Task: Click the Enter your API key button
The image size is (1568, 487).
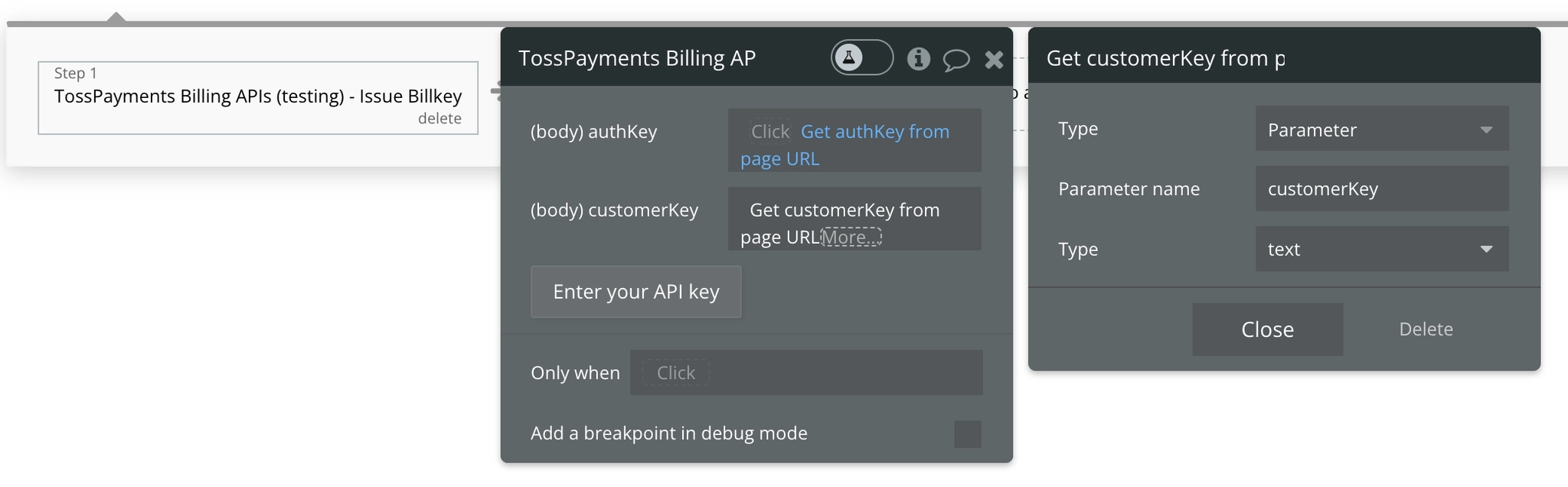Action: click(635, 292)
